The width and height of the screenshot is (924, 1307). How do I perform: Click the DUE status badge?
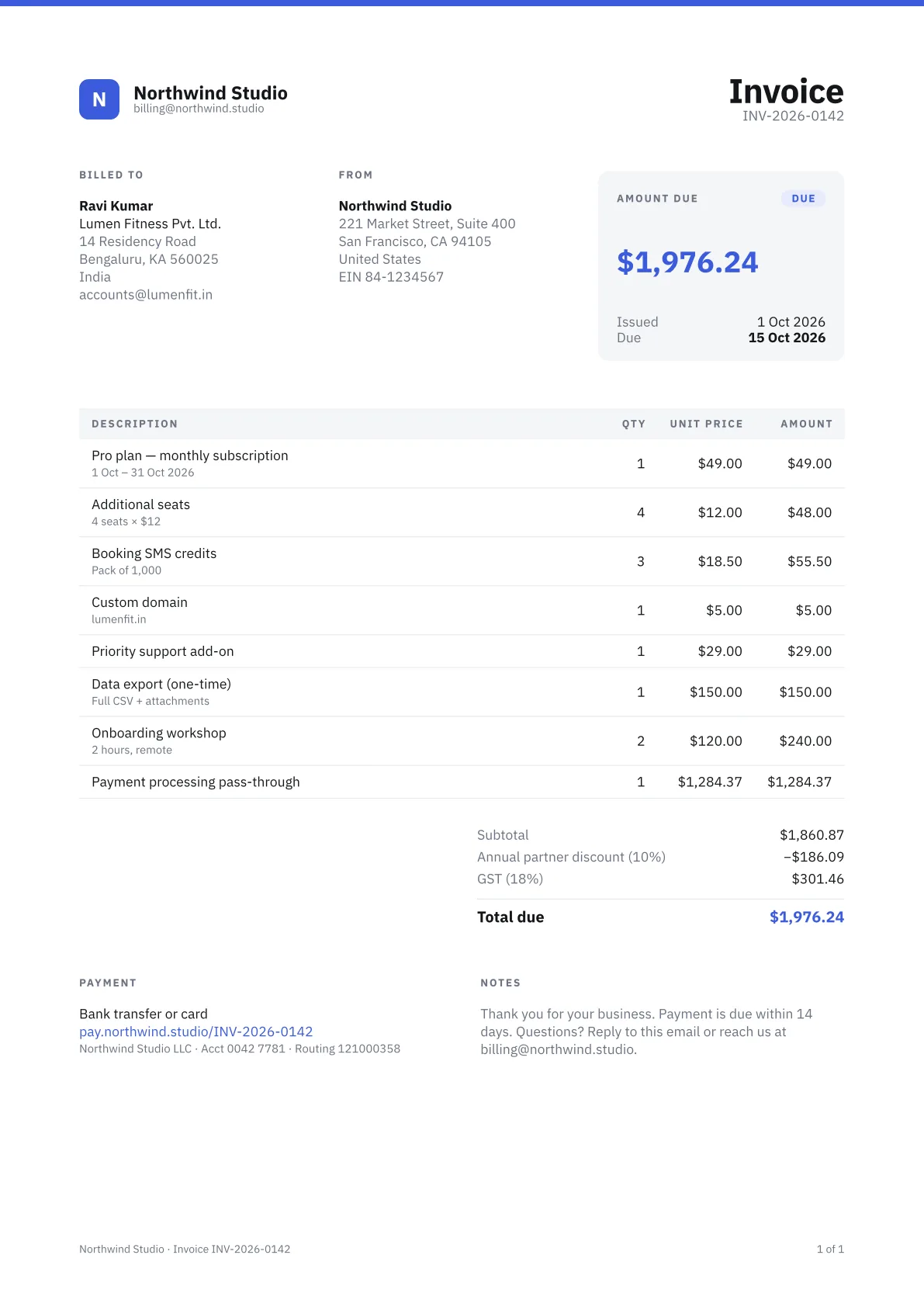tap(803, 199)
